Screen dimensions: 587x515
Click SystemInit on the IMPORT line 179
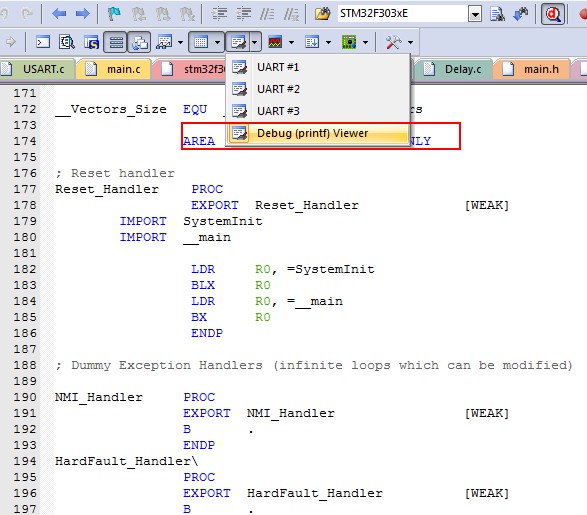[x=223, y=221]
